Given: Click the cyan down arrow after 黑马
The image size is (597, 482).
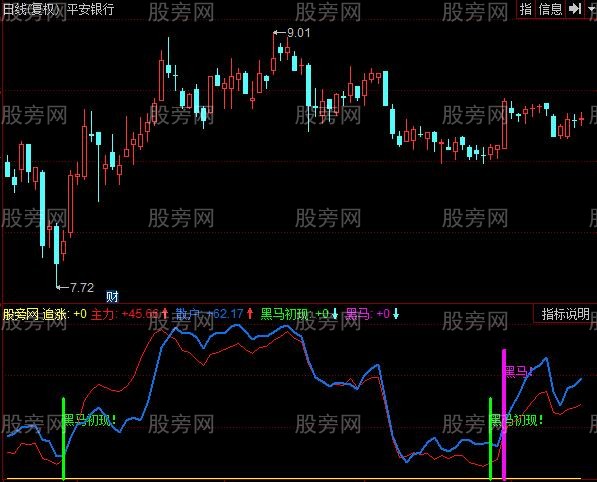Looking at the screenshot, I should pyautogui.click(x=396, y=314).
